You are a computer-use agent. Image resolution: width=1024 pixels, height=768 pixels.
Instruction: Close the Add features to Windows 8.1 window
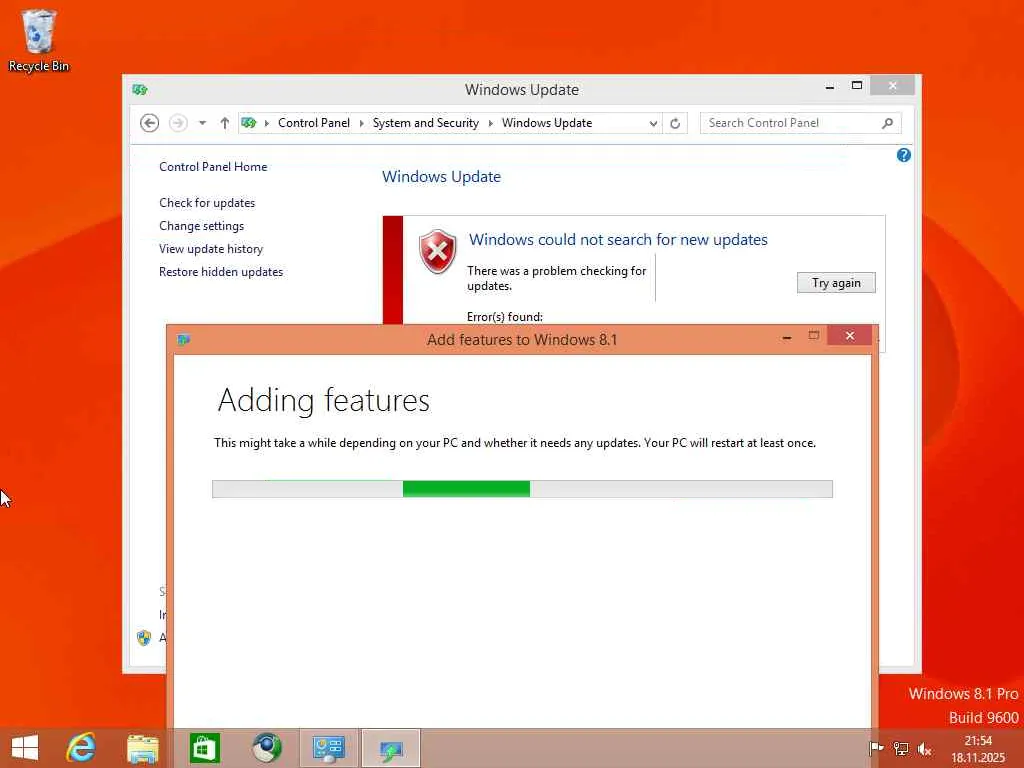point(850,335)
